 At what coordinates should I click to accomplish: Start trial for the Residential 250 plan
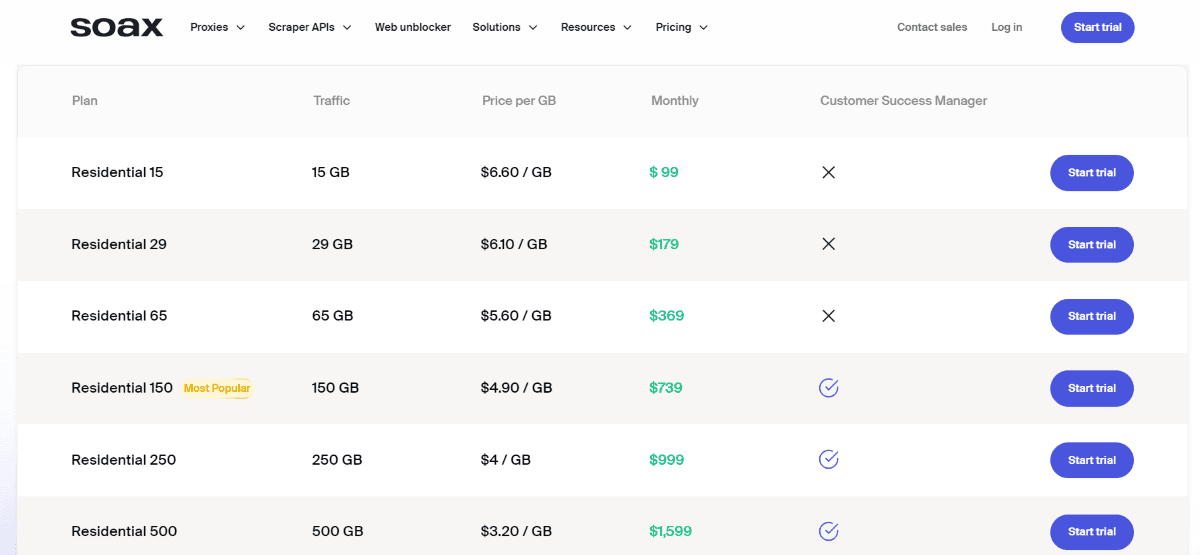pos(1092,460)
